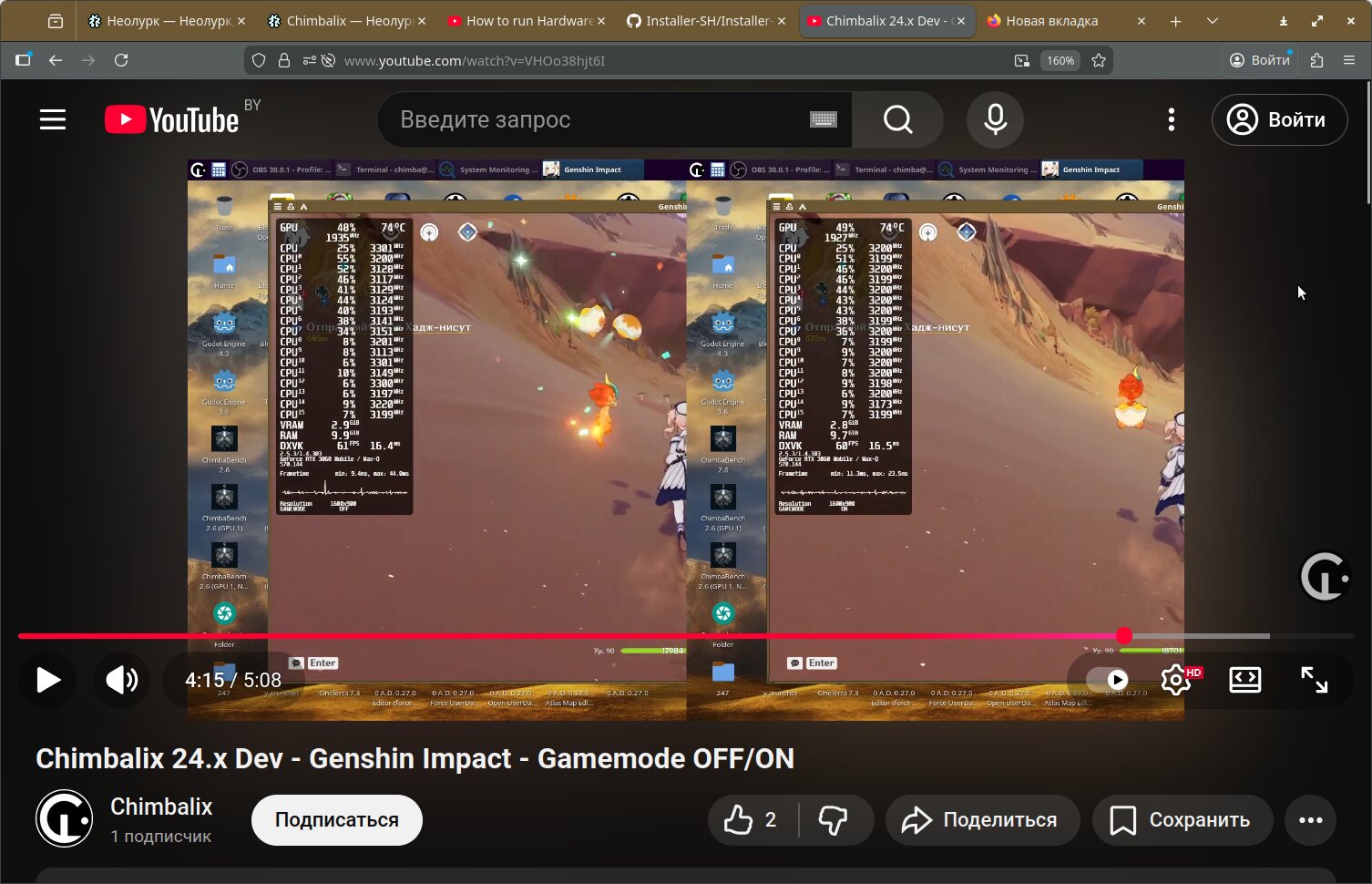Open the YouTube guide hamburger menu
Image resolution: width=1372 pixels, height=884 pixels.
pyautogui.click(x=53, y=119)
